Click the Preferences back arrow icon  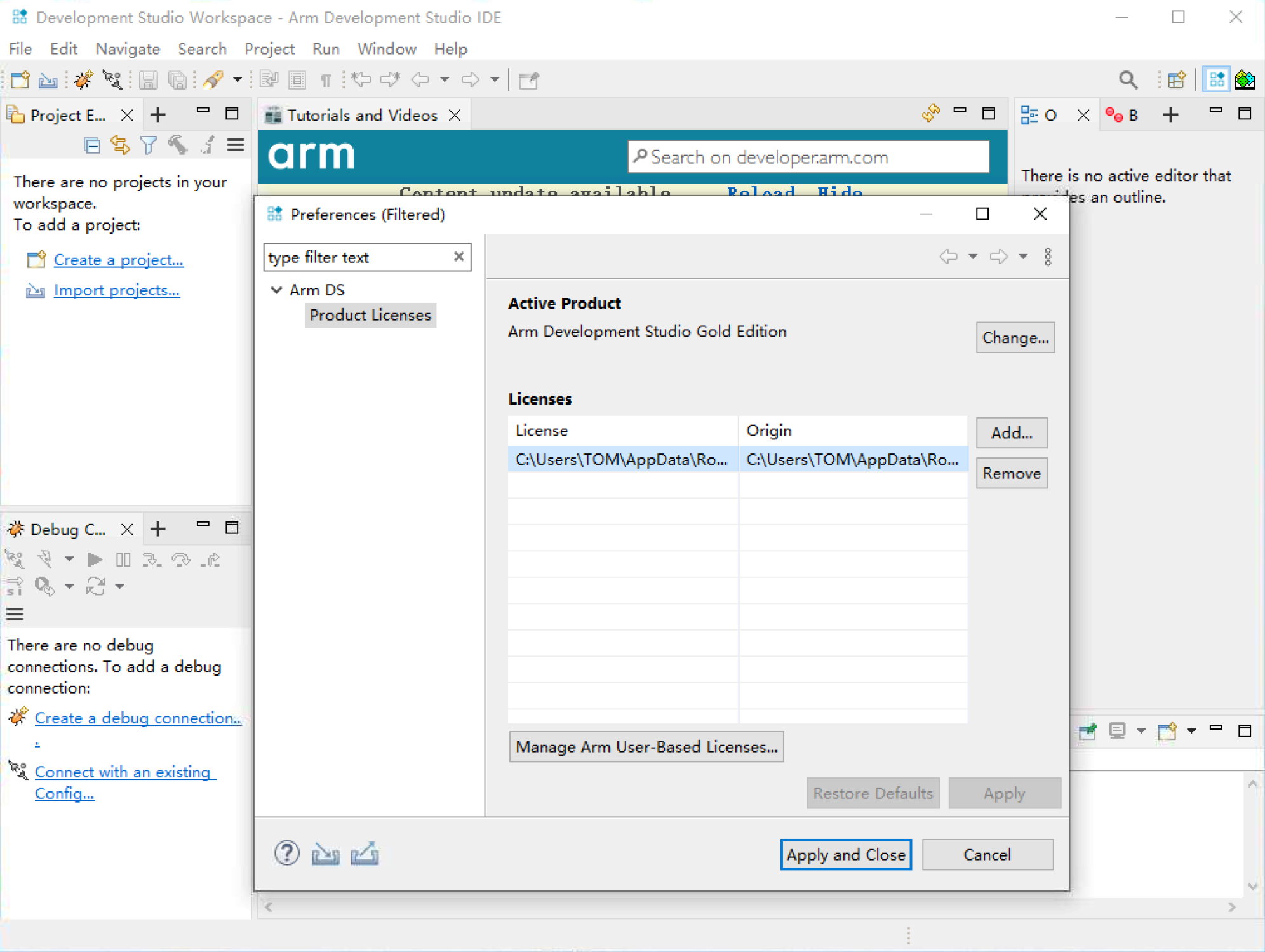coord(948,257)
